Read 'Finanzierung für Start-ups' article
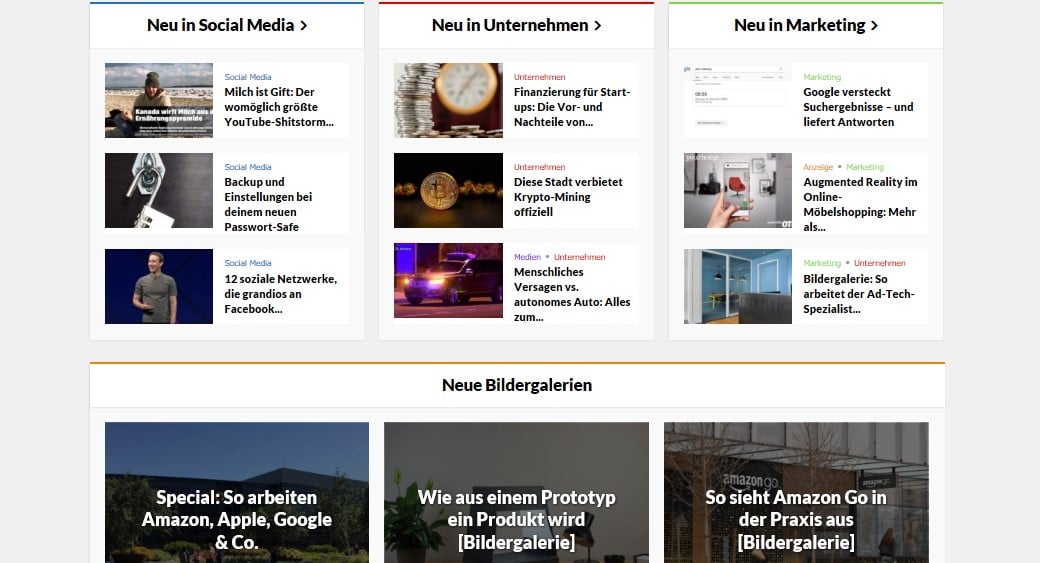1040x563 pixels. tap(572, 107)
